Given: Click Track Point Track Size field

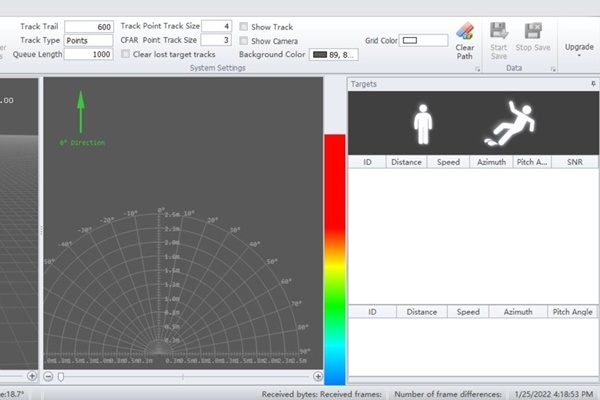Looking at the screenshot, I should click(x=217, y=26).
